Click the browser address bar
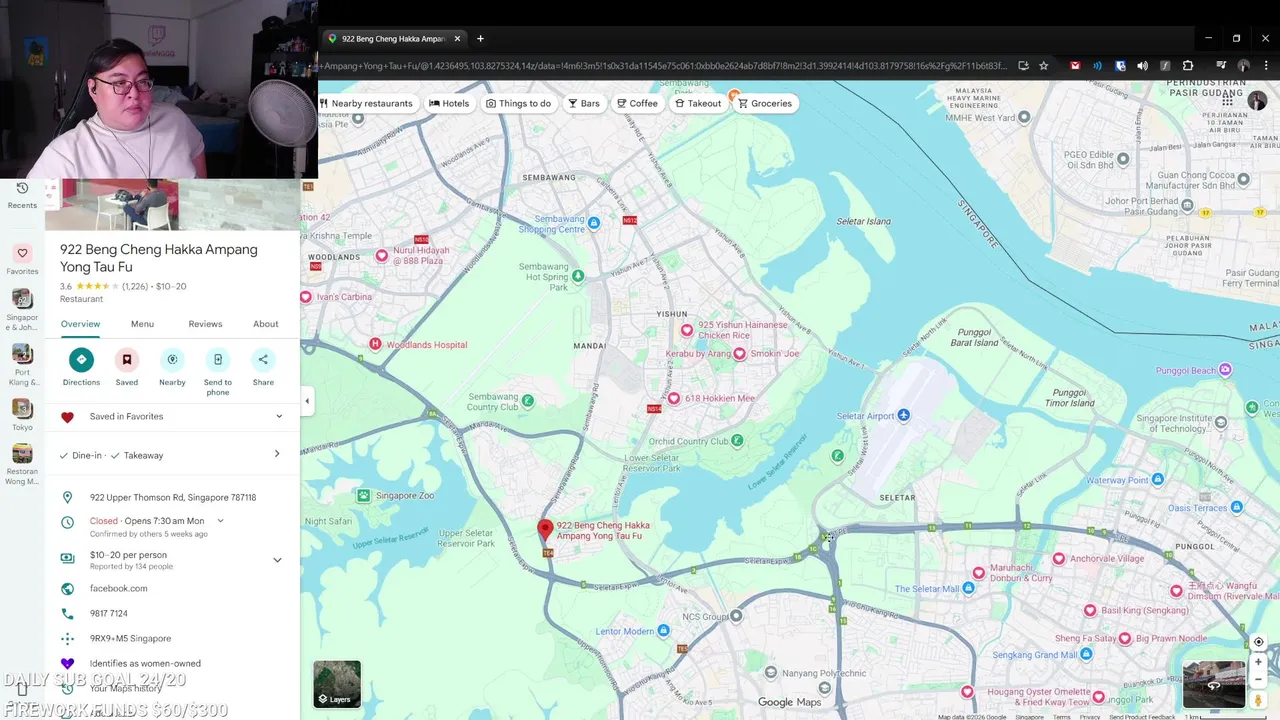Viewport: 1280px width, 720px height. tap(662, 66)
